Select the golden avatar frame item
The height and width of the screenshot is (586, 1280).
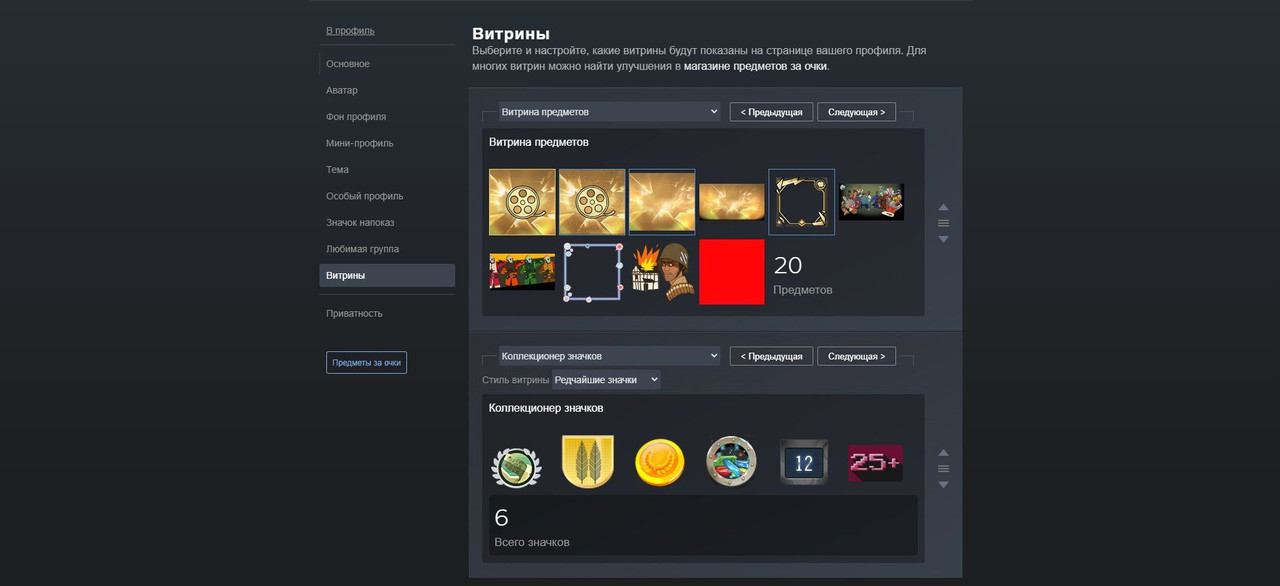pyautogui.click(x=802, y=202)
